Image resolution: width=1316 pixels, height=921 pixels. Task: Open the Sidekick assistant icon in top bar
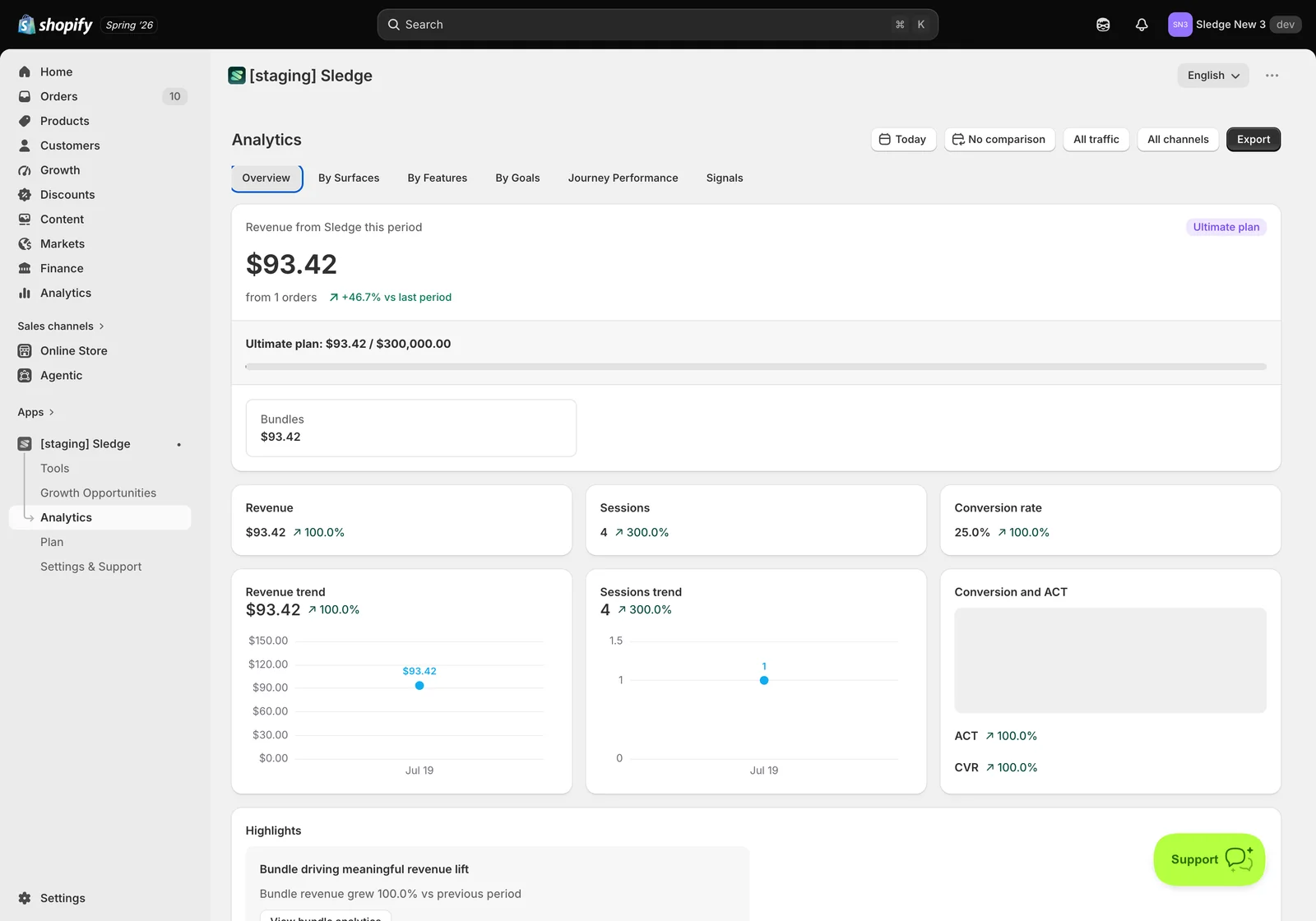(x=1103, y=25)
